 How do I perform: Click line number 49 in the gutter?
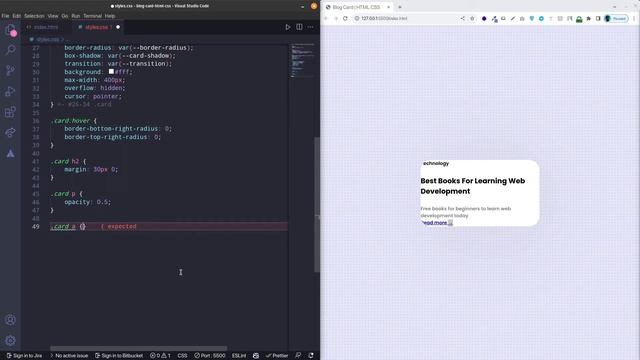click(36, 227)
